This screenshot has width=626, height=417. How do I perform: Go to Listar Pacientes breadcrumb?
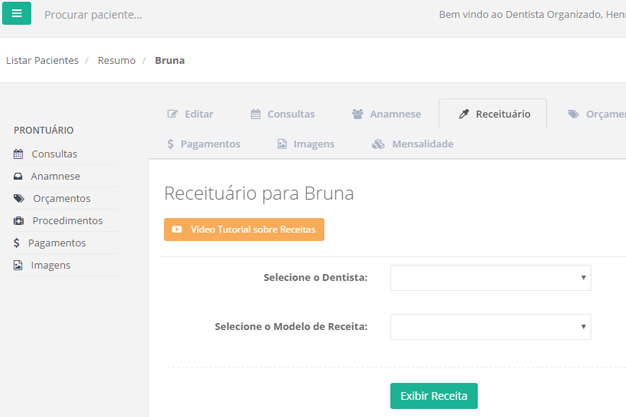[42, 60]
